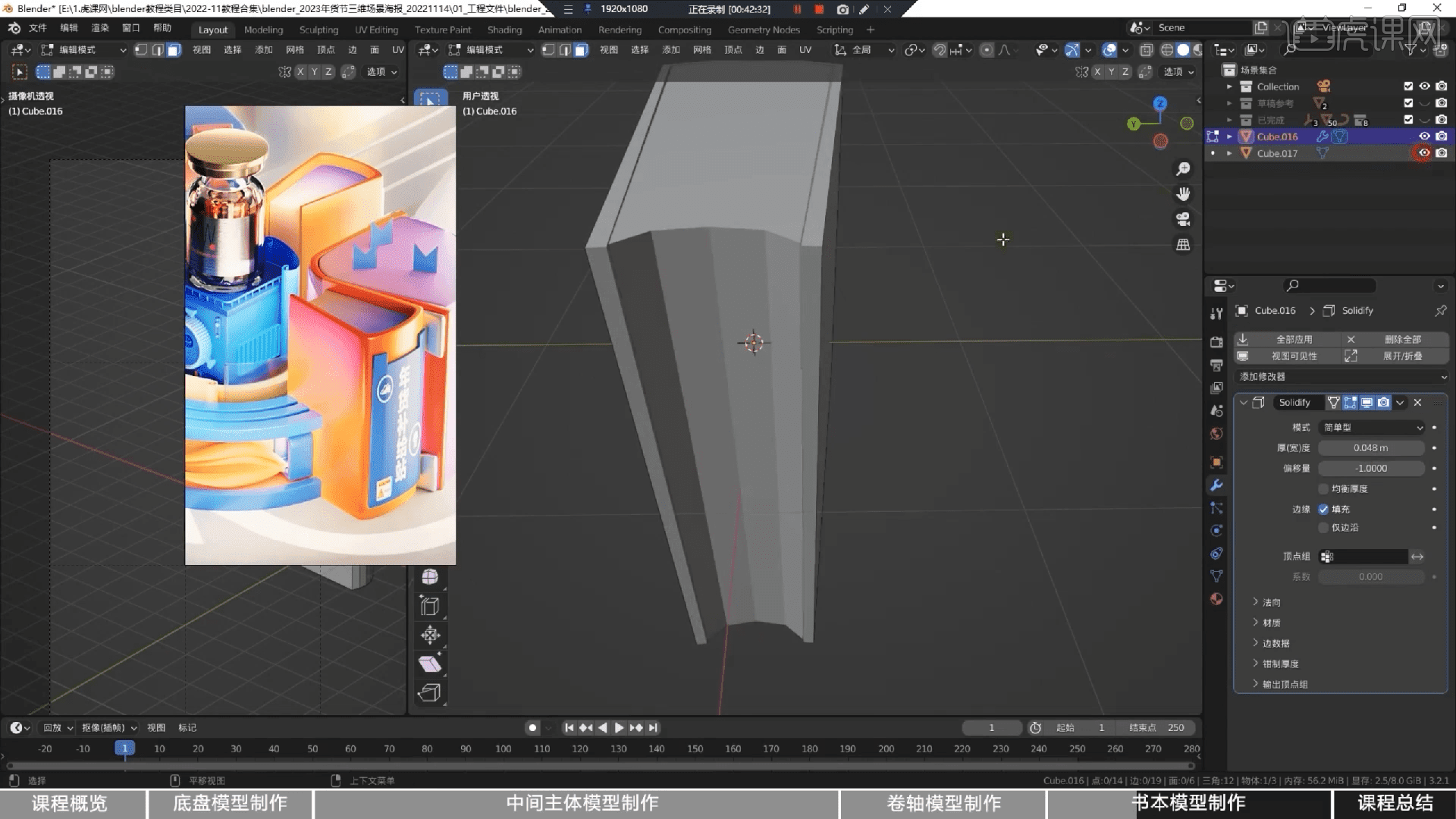Uncheck the 填充 checkbox
The width and height of the screenshot is (1456, 819).
click(1323, 510)
